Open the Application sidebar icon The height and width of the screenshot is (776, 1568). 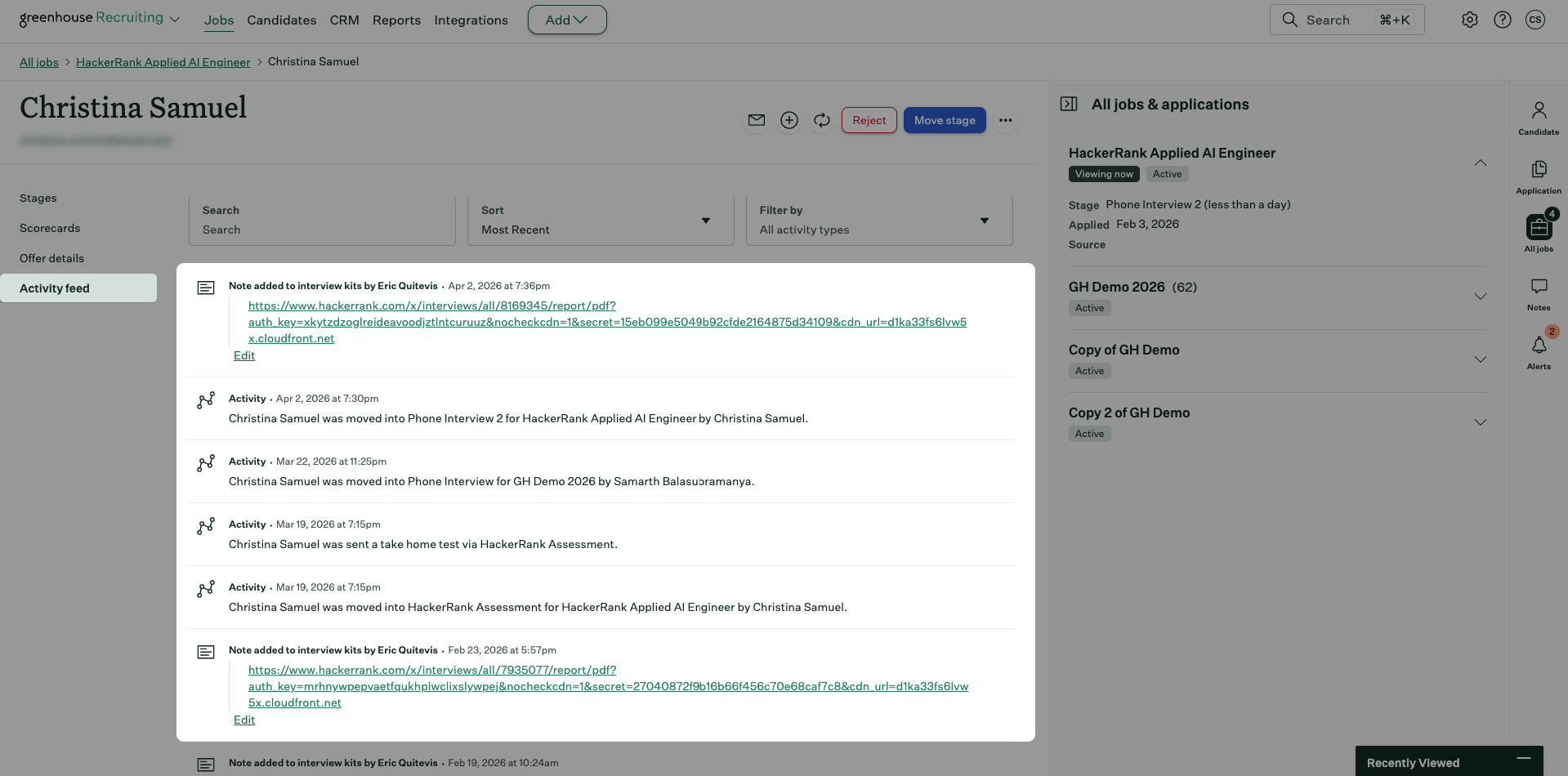[x=1539, y=176]
